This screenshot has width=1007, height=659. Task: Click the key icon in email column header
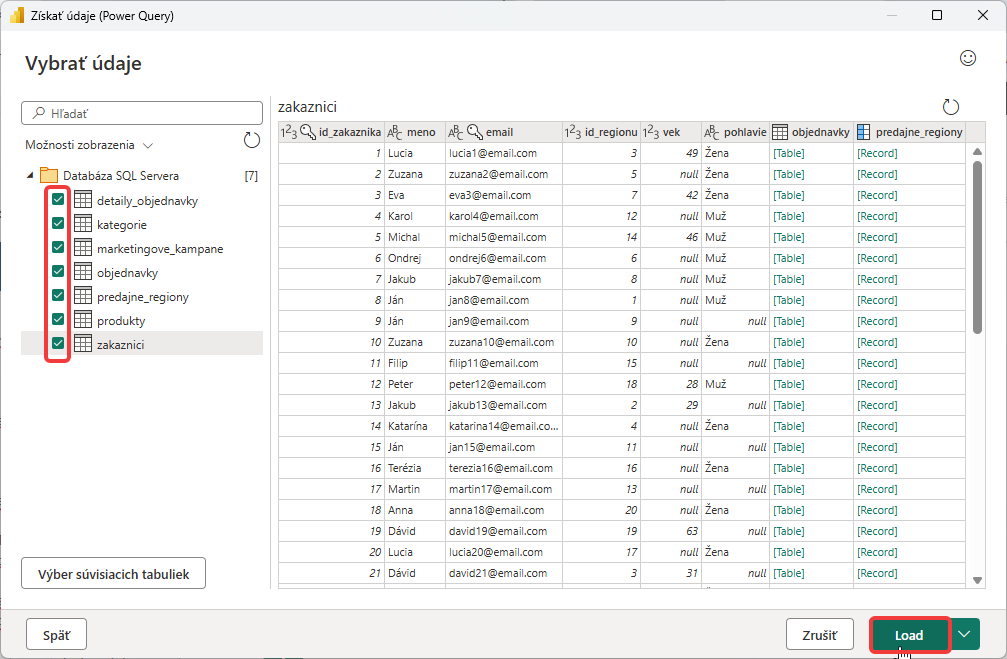475,132
